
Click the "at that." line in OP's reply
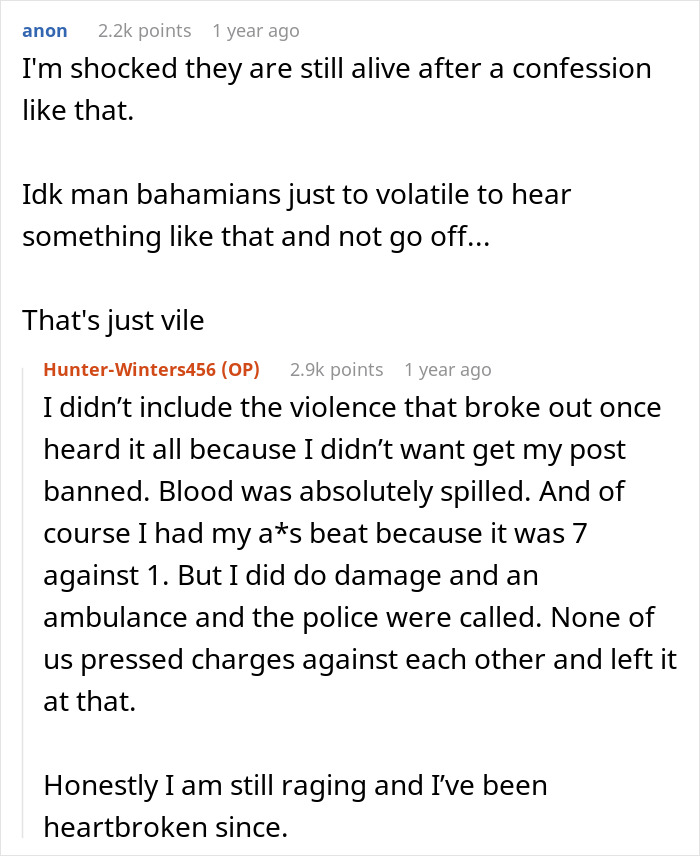[90, 702]
